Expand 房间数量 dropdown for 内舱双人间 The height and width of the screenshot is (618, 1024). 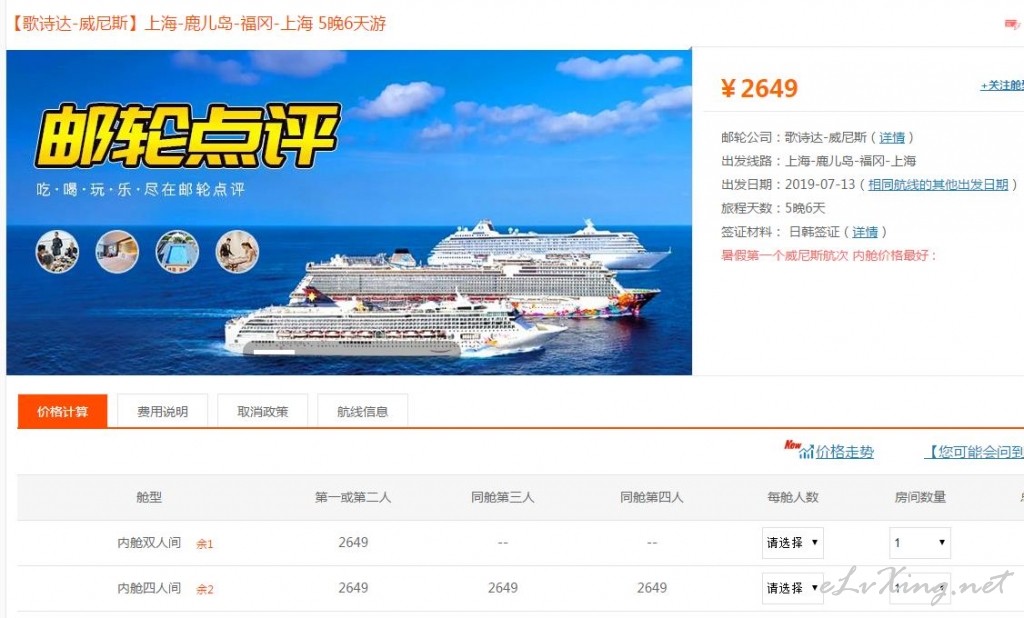pos(920,543)
